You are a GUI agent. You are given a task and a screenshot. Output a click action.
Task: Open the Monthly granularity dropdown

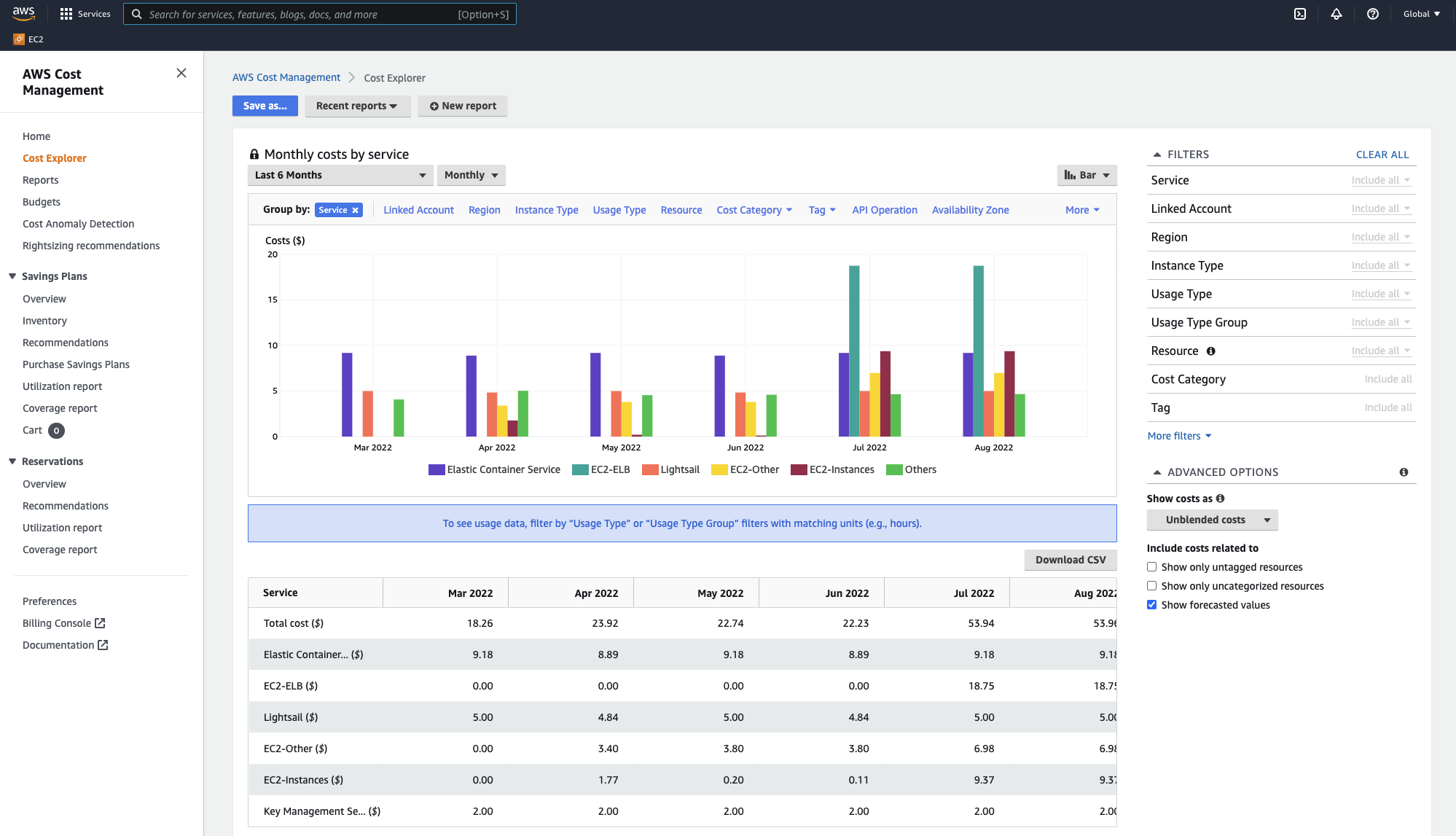click(x=470, y=174)
